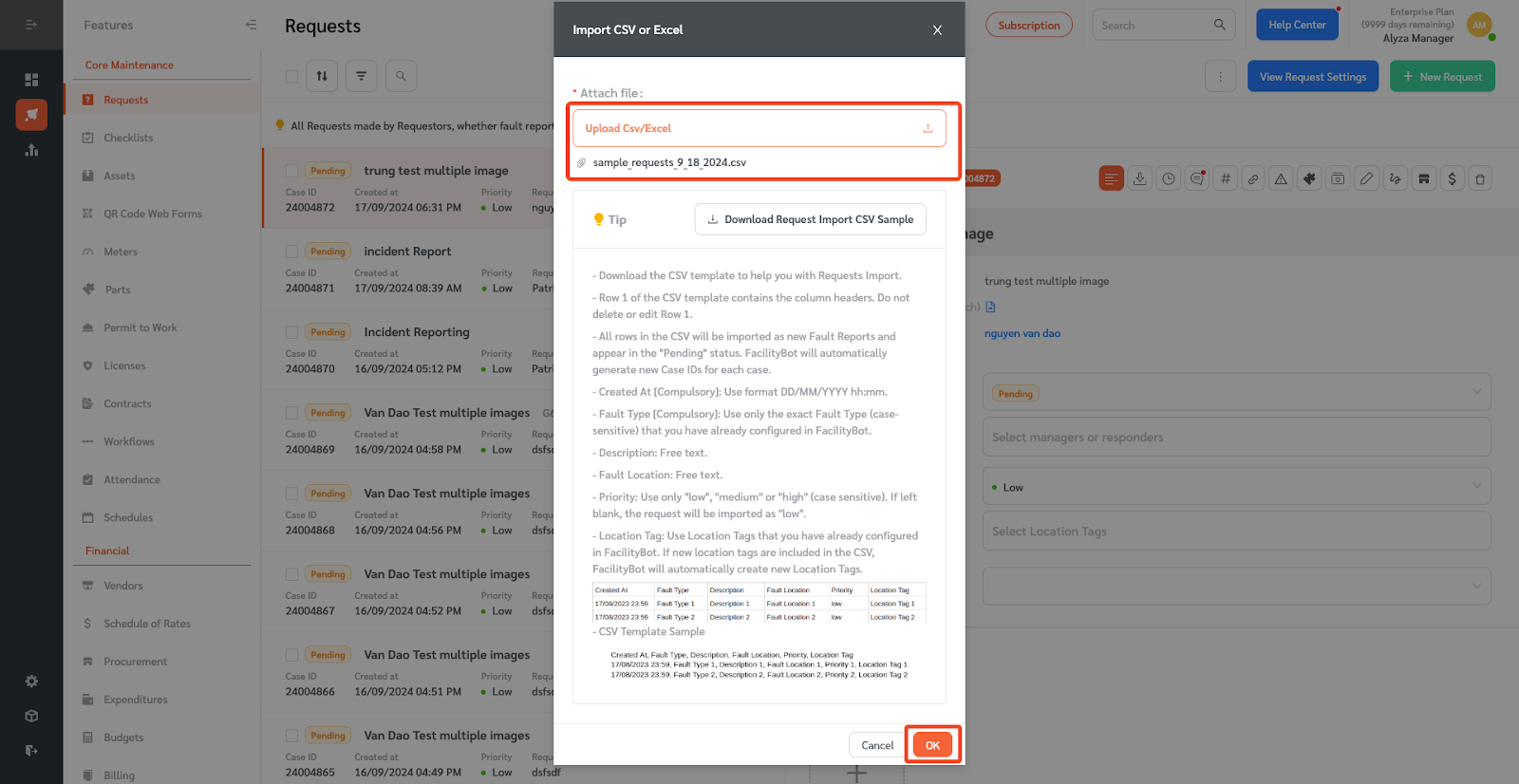1519x784 pixels.
Task: Click the signature scribble icon
Action: 1395,178
